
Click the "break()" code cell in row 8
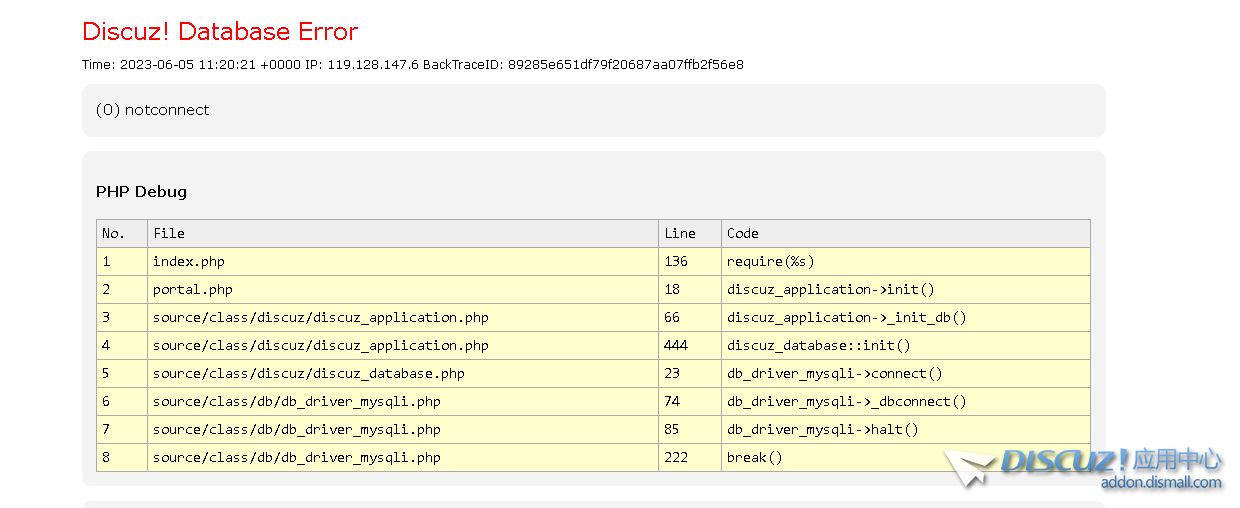coord(755,458)
